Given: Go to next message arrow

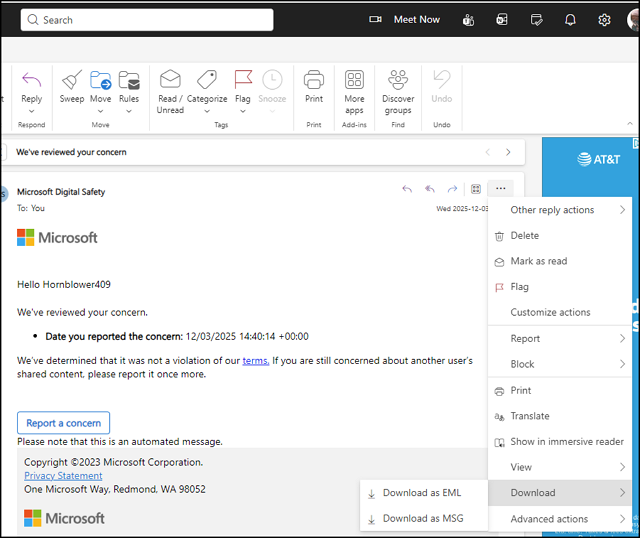Looking at the screenshot, I should tap(508, 152).
